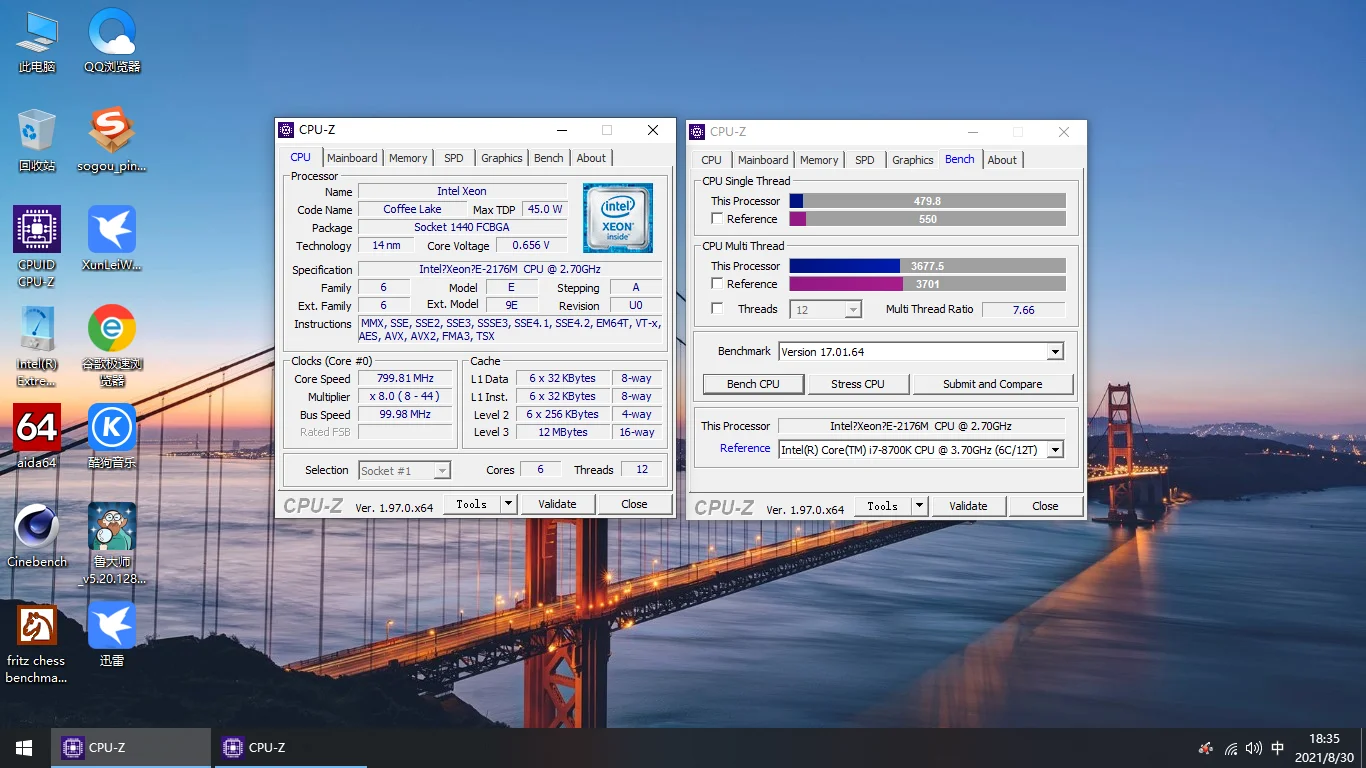The width and height of the screenshot is (1366, 768).
Task: Click left CPU-Z window title icon
Action: [286, 130]
